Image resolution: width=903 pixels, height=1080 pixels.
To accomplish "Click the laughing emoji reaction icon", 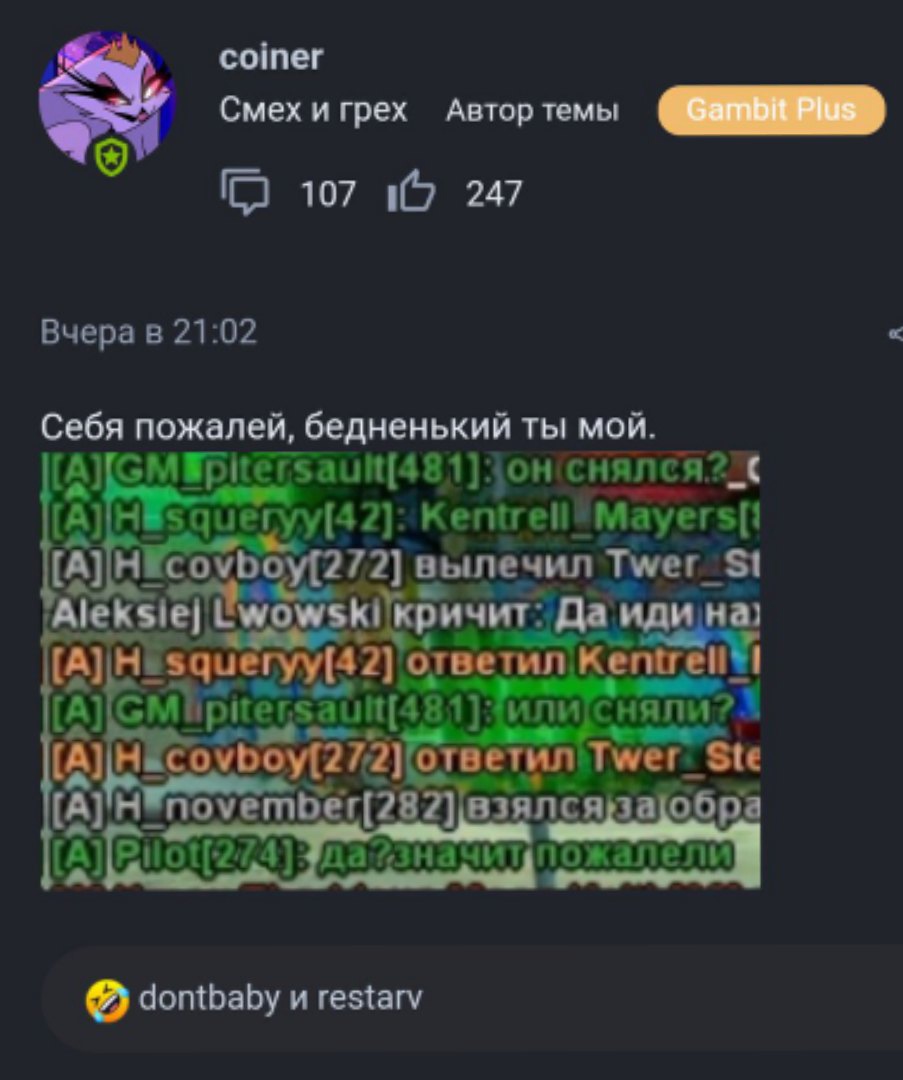I will [107, 1000].
